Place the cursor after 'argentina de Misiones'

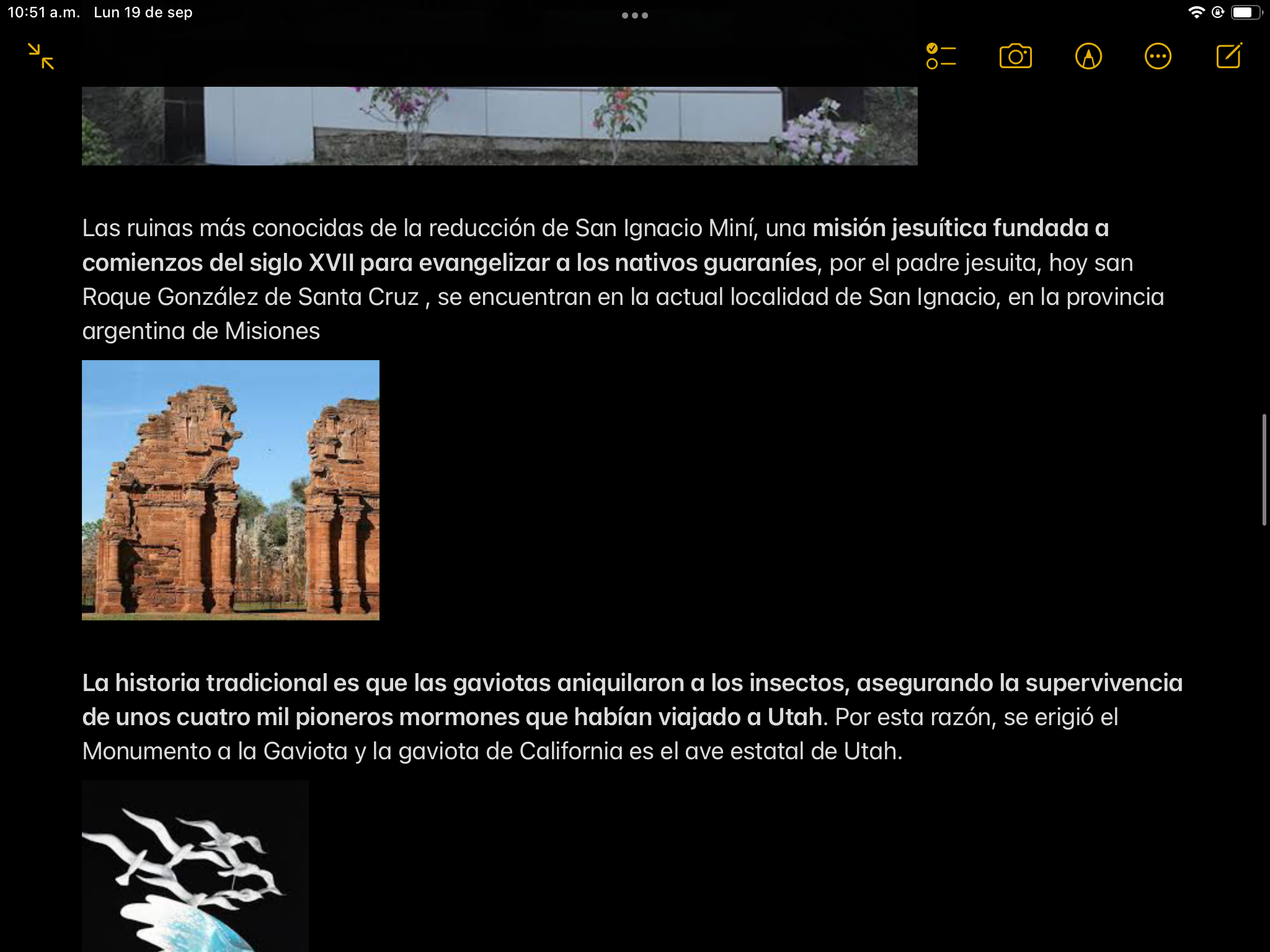[x=321, y=332]
